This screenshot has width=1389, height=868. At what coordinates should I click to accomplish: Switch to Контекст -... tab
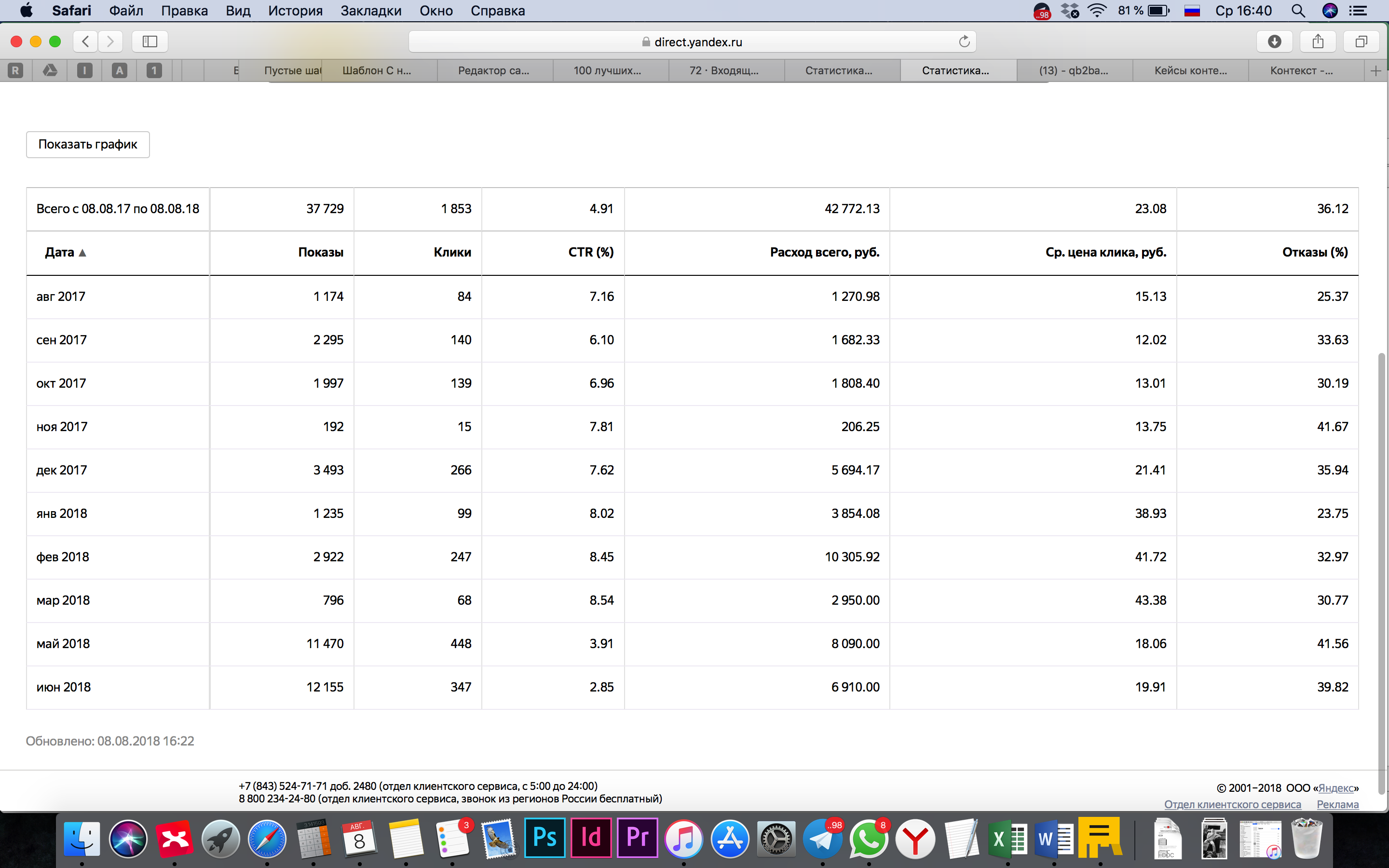pos(1307,70)
